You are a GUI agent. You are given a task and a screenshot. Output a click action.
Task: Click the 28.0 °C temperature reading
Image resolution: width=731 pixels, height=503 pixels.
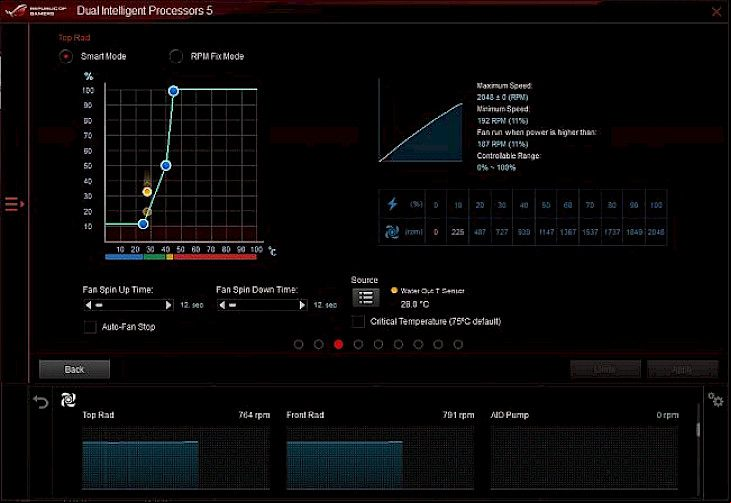click(x=415, y=304)
